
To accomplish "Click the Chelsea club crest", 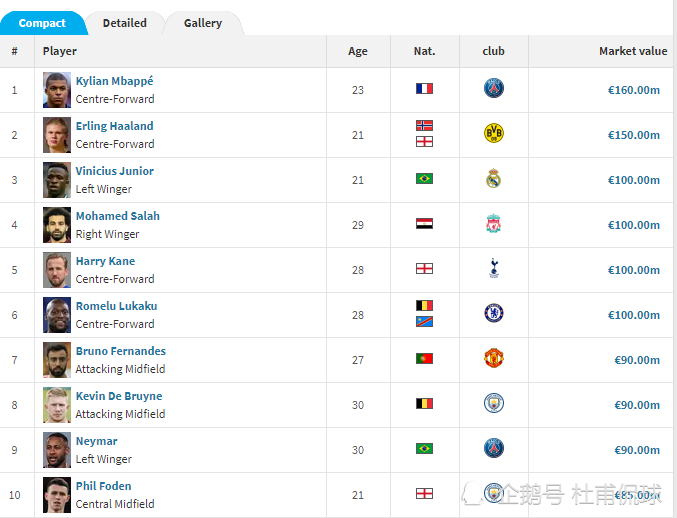I will click(x=494, y=313).
